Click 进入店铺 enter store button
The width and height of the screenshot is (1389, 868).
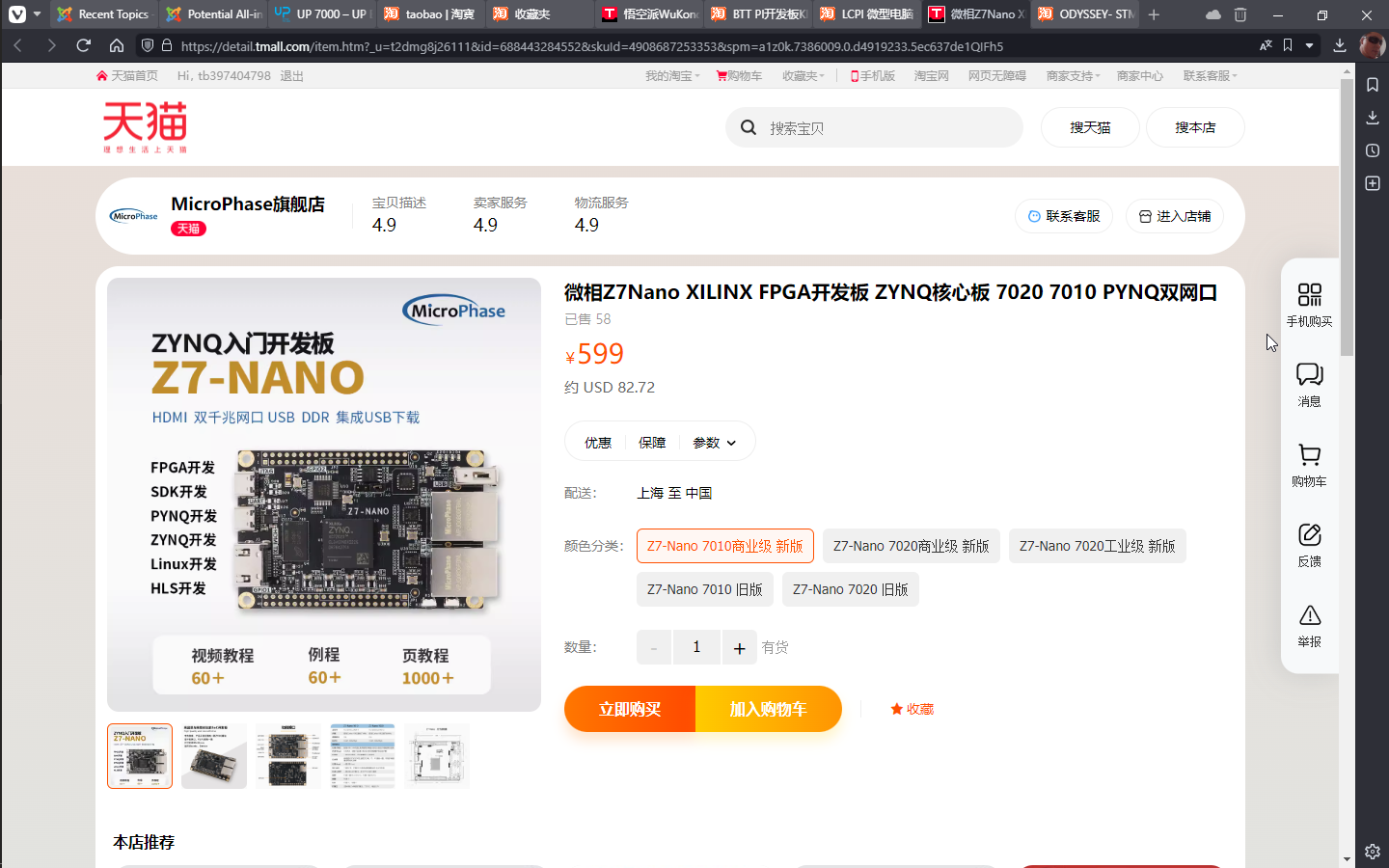point(1175,216)
